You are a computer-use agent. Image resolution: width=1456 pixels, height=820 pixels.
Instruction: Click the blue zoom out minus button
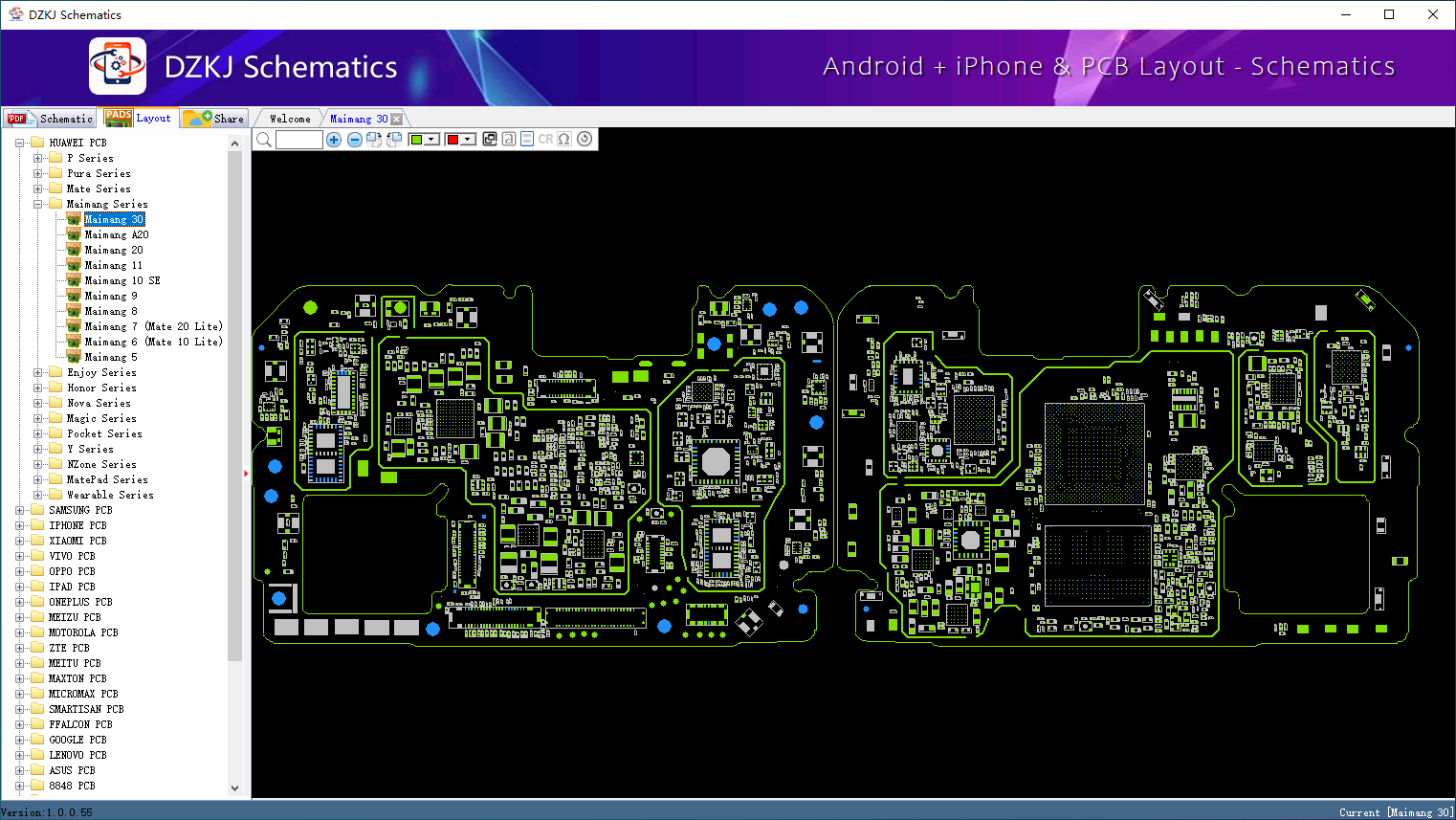coord(355,140)
